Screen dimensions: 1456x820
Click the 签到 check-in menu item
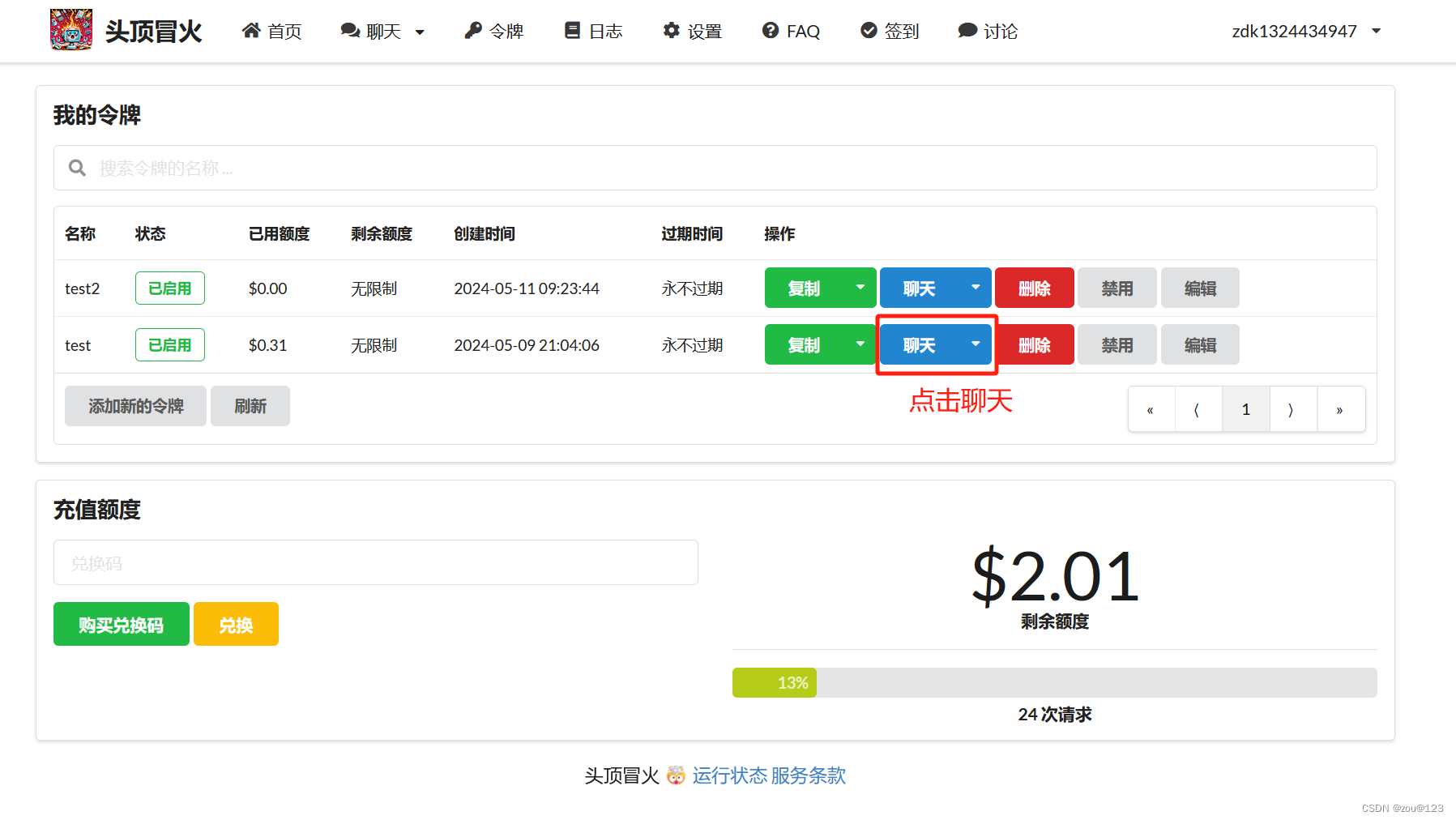pos(890,31)
